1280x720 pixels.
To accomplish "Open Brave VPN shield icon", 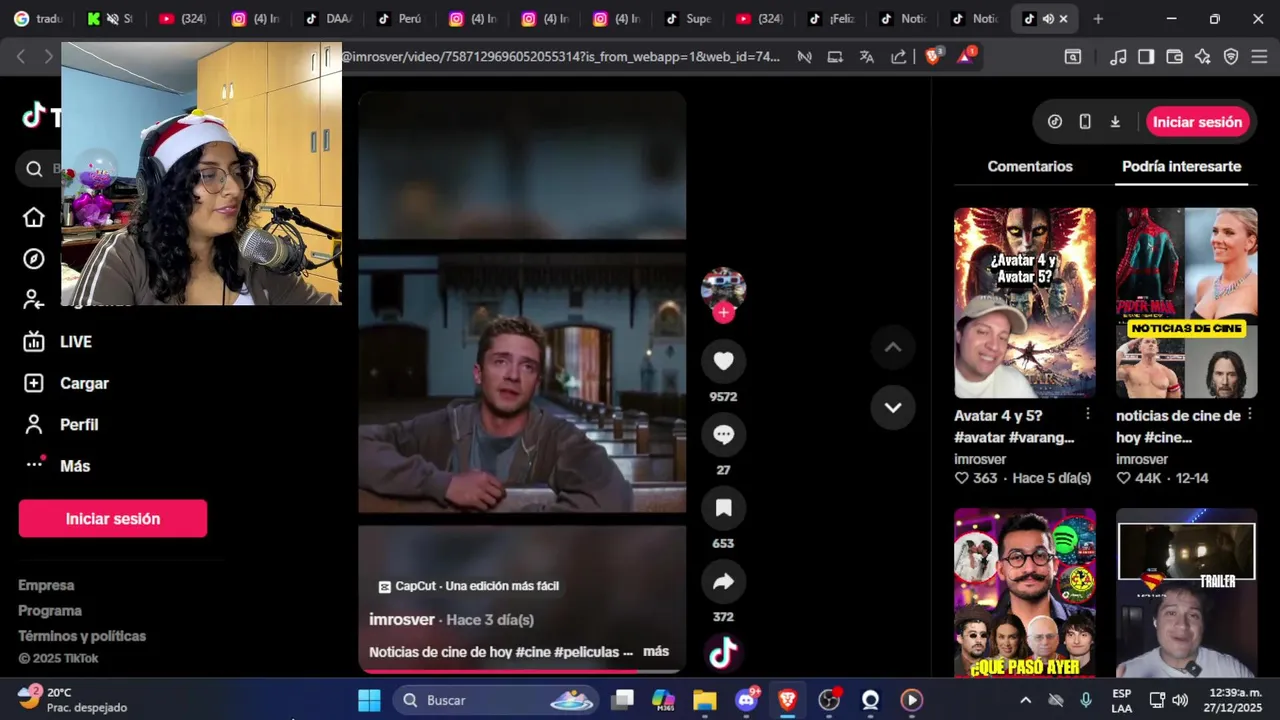I will [1231, 57].
